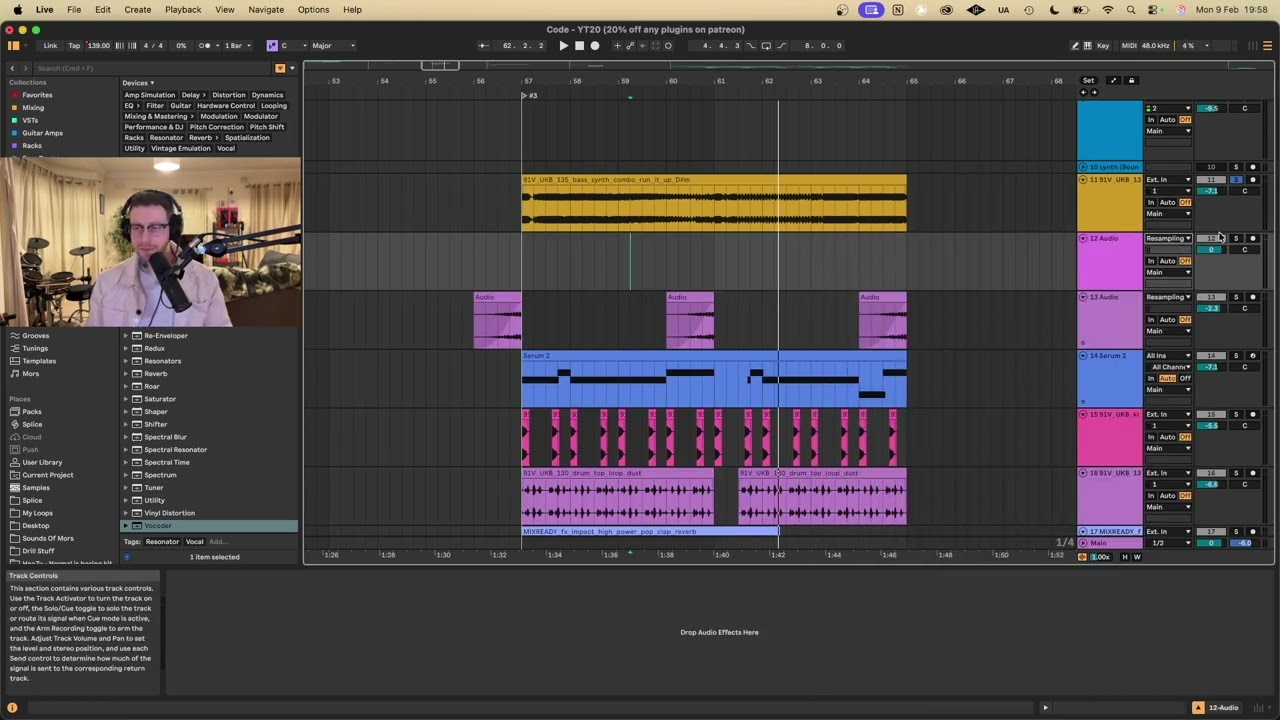Screen dimensions: 1280x720
Task: Click the automation arm icon
Action: click(x=630, y=45)
